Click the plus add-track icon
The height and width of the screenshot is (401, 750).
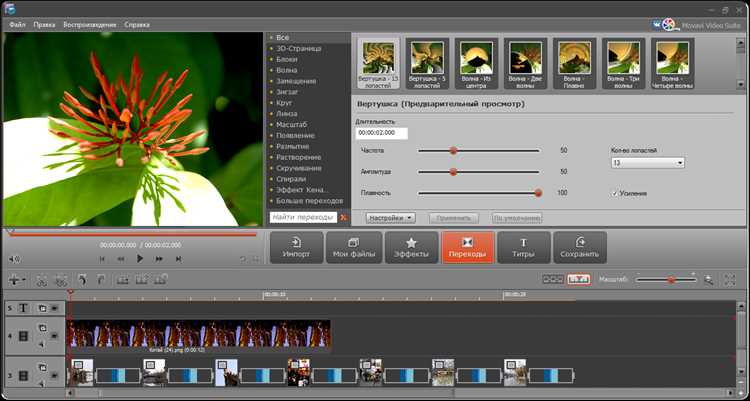(x=16, y=280)
